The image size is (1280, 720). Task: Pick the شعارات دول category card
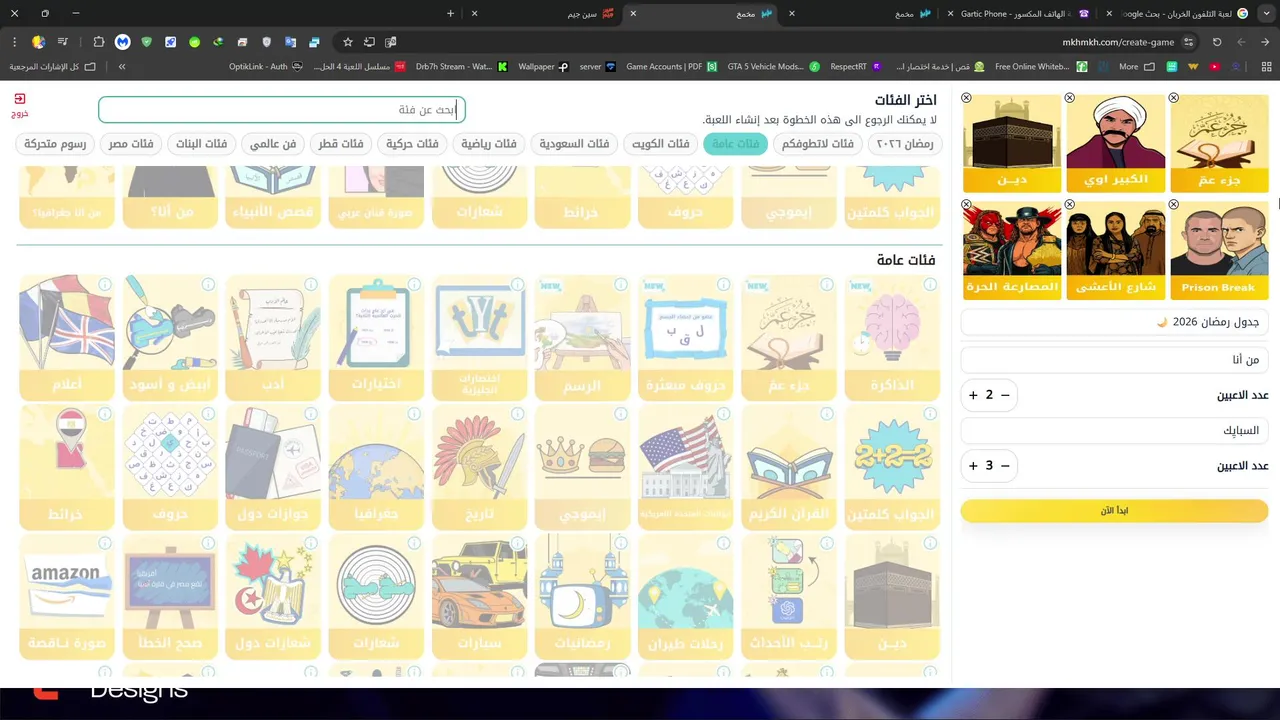(273, 596)
